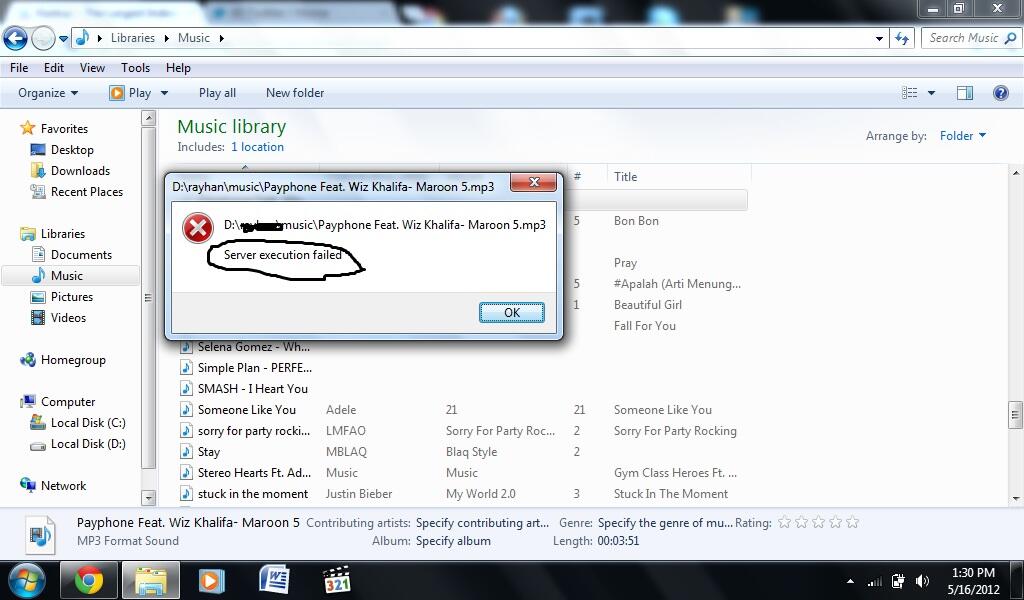Expand the Play button dropdown arrow

point(165,93)
